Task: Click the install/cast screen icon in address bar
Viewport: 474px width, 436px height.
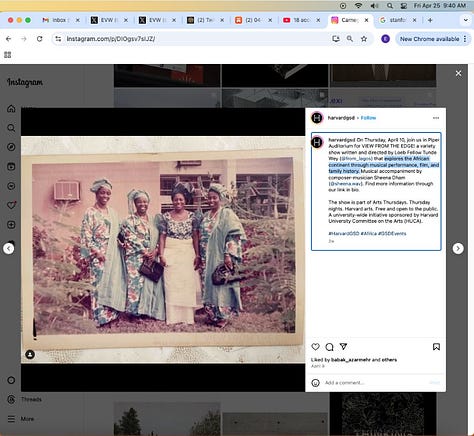Action: 336,39
